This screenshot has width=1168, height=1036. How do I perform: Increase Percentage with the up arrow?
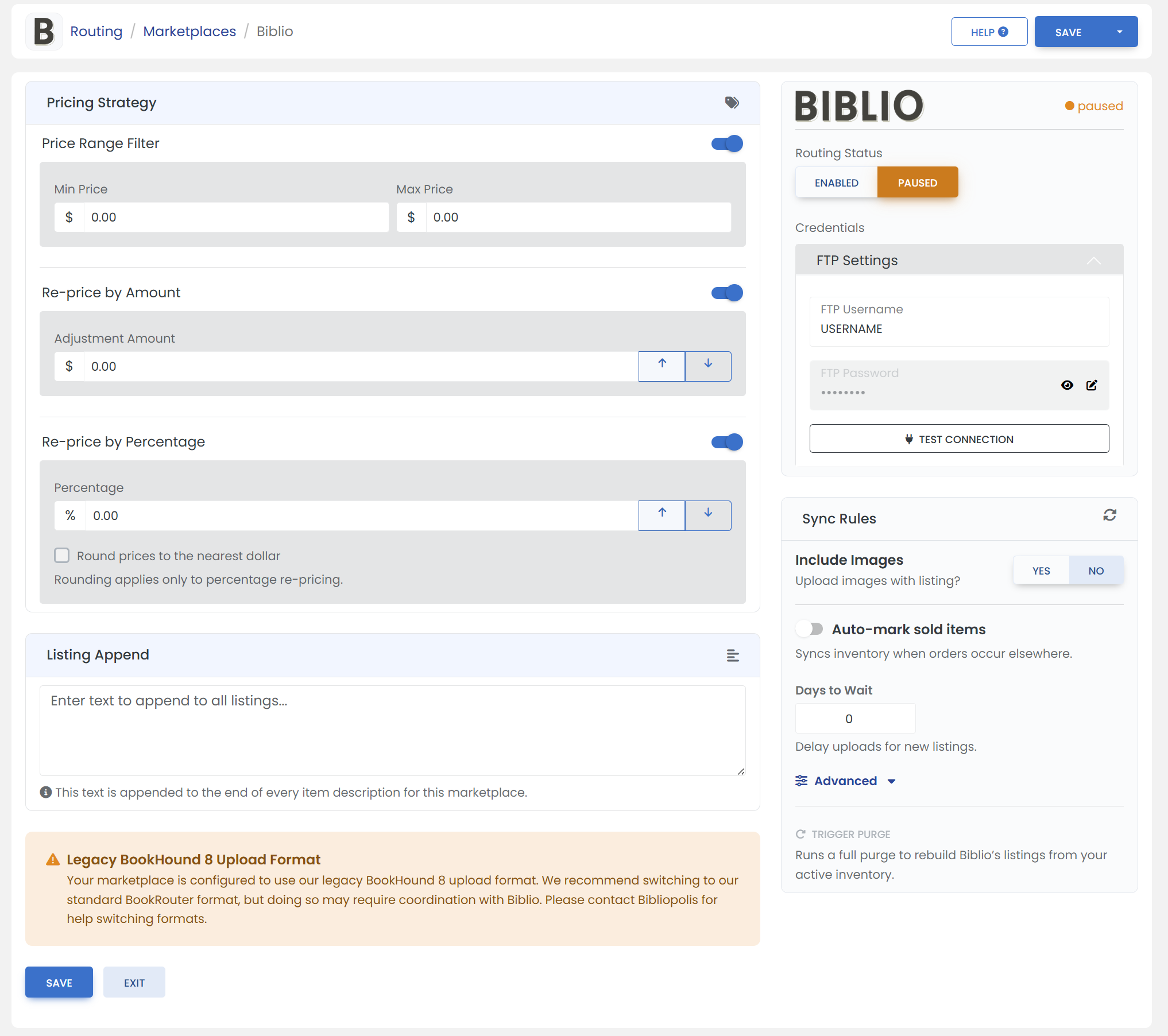662,515
